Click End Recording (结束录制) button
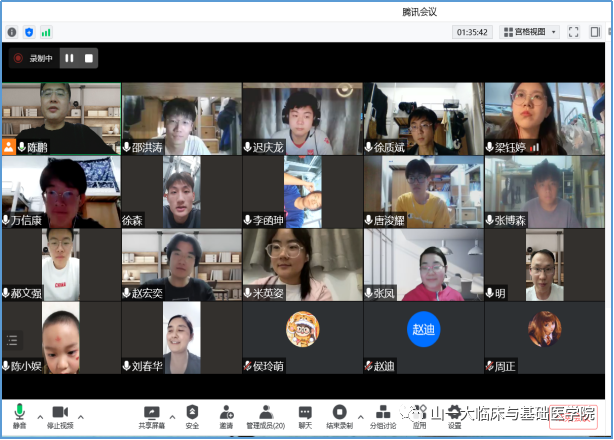Screen dimensions: 614x440 point(340,415)
